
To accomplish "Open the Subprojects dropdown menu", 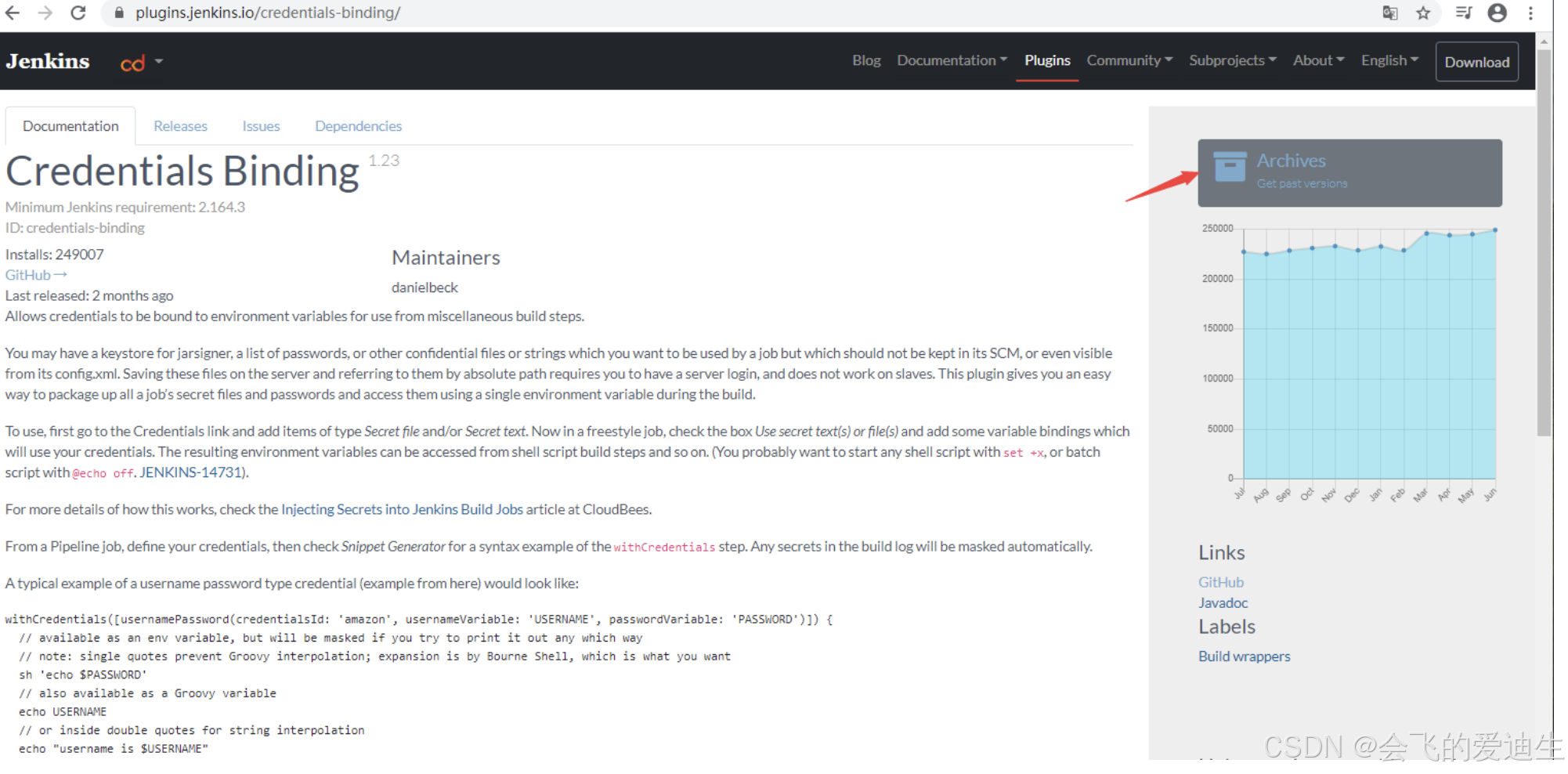I will coord(1233,60).
